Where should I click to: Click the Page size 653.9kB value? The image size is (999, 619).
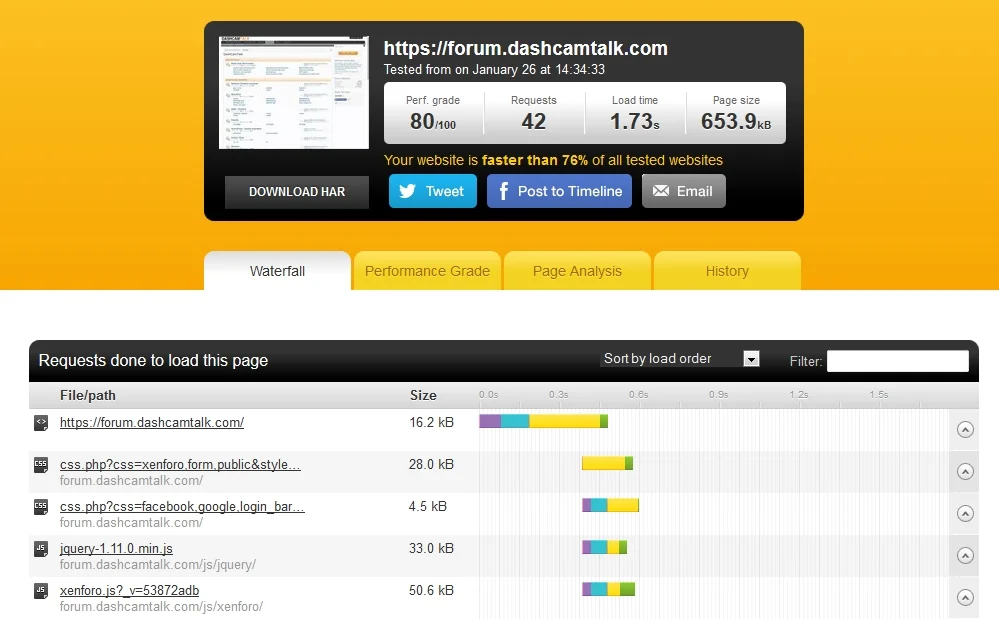coord(736,121)
